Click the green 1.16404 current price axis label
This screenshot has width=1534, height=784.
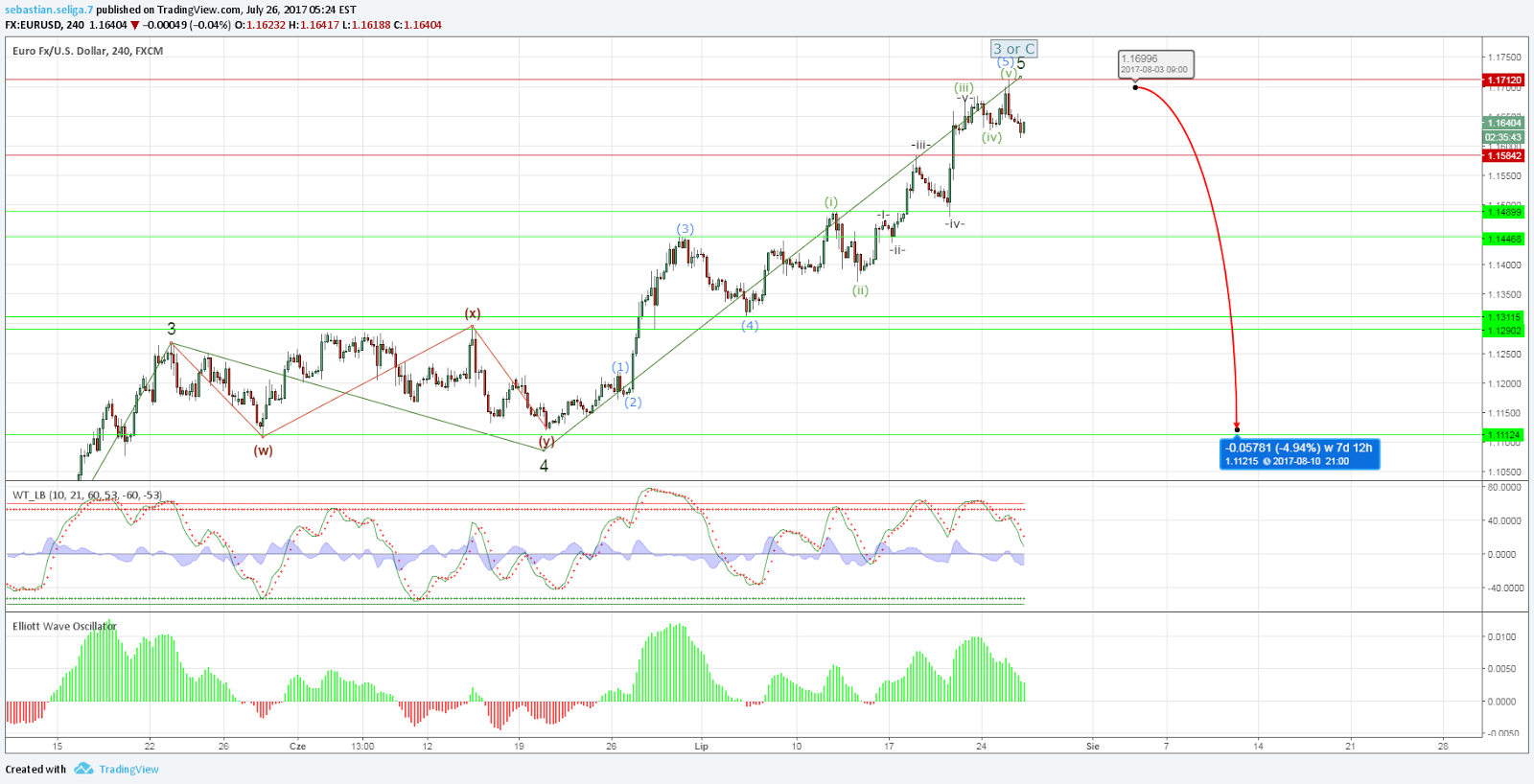[x=1503, y=123]
